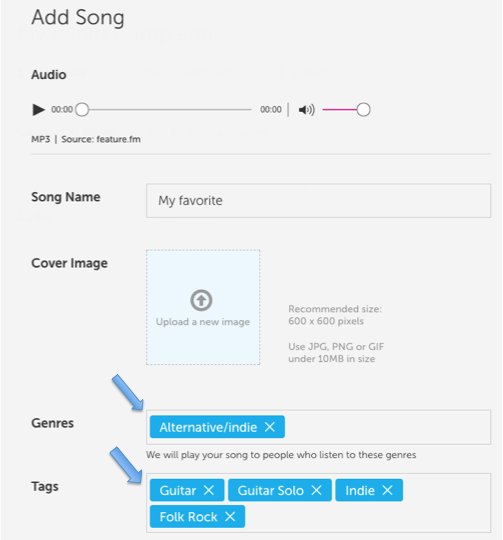Remove the Alternative/indie genre
Image resolution: width=503 pixels, height=540 pixels.
[x=270, y=427]
